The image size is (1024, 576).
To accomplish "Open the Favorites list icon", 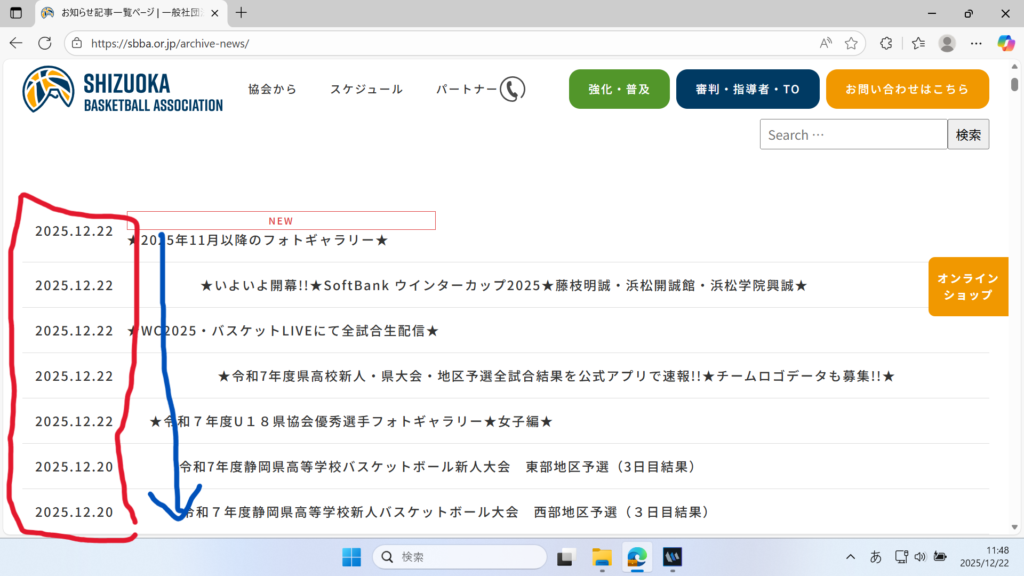I will pyautogui.click(x=918, y=43).
